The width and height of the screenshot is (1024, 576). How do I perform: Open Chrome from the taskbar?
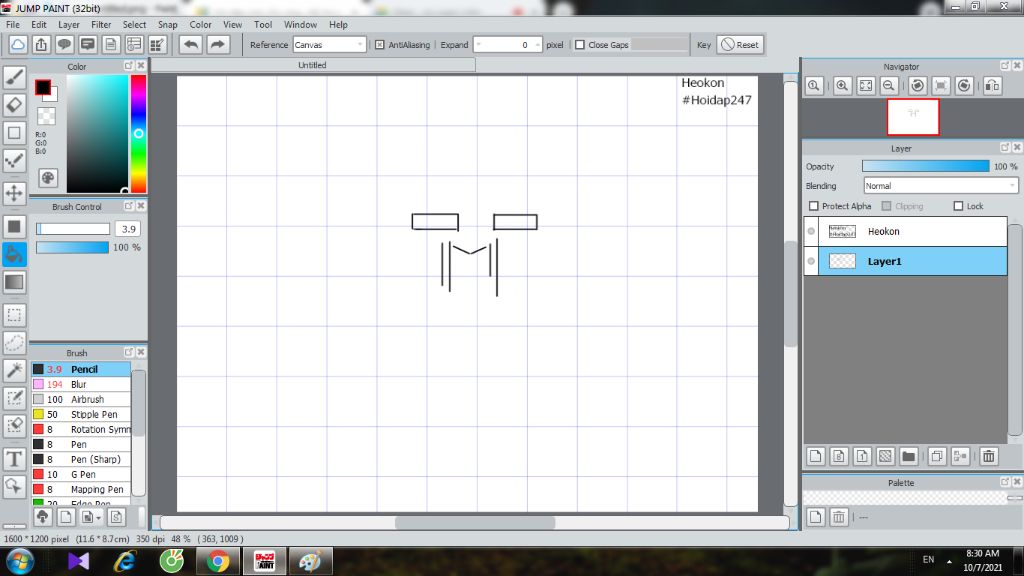(218, 561)
